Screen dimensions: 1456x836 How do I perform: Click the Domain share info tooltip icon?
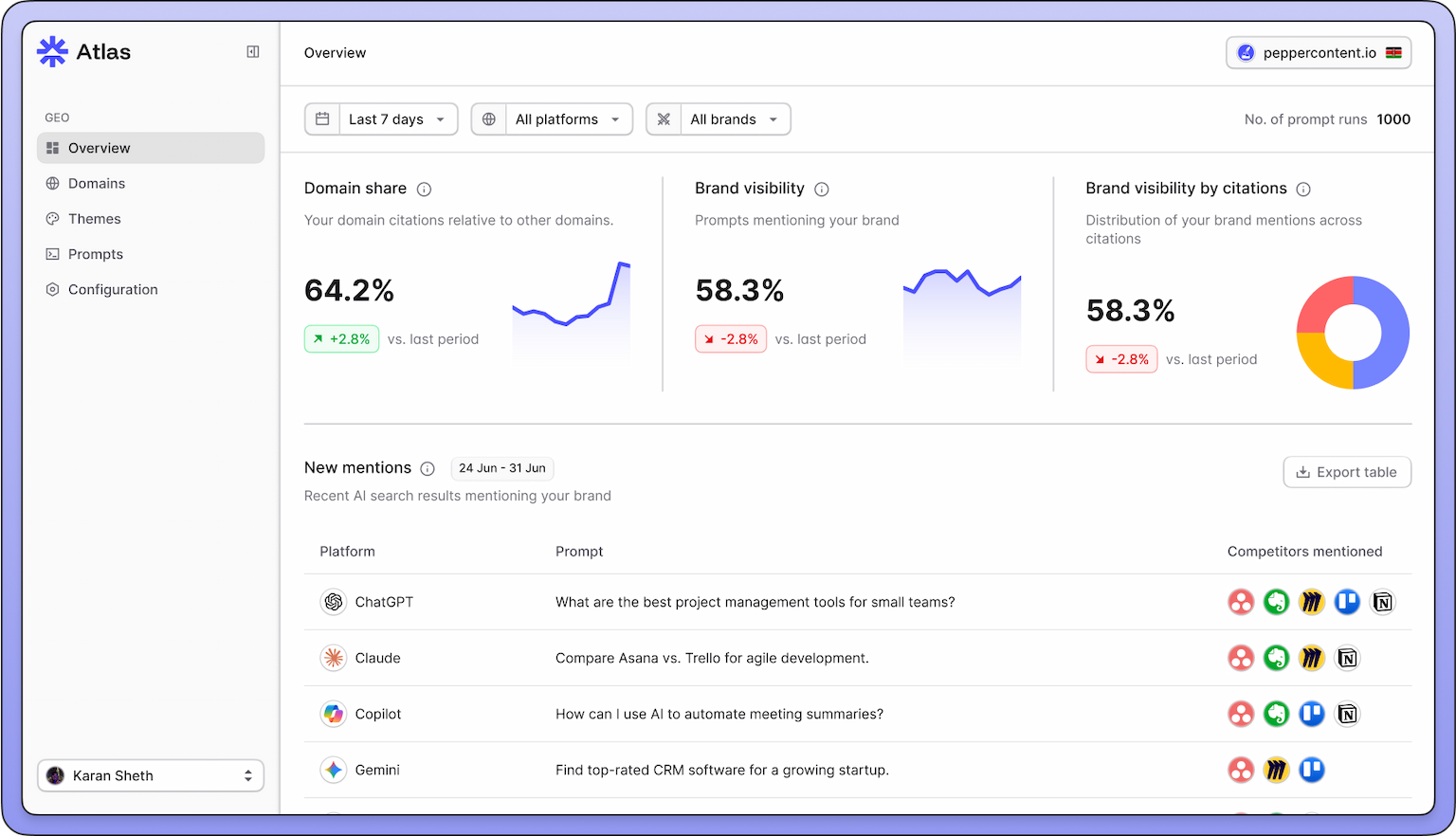tap(424, 190)
